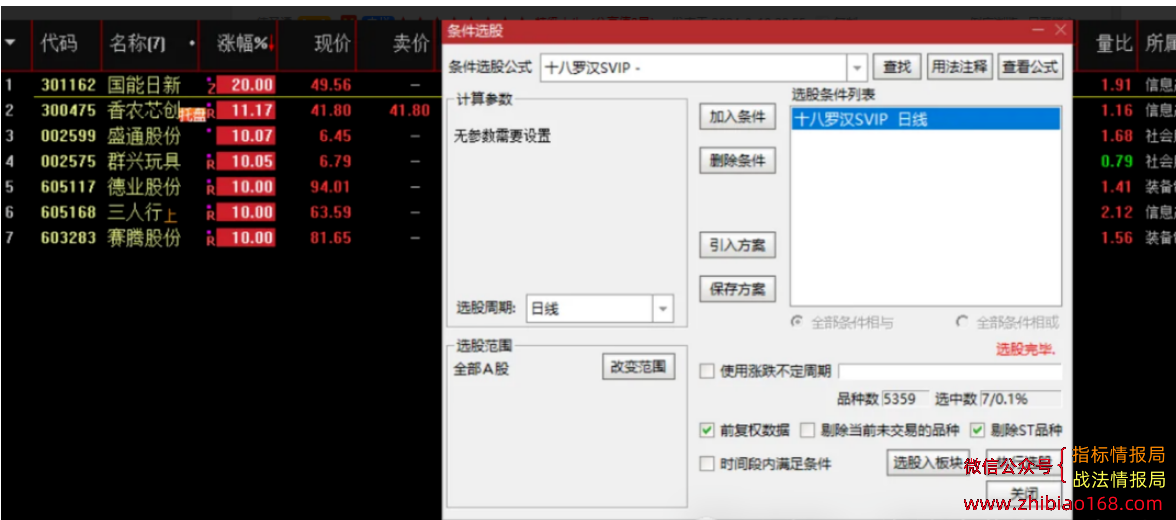Minimize the 条件选股 dialog

tap(1038, 30)
